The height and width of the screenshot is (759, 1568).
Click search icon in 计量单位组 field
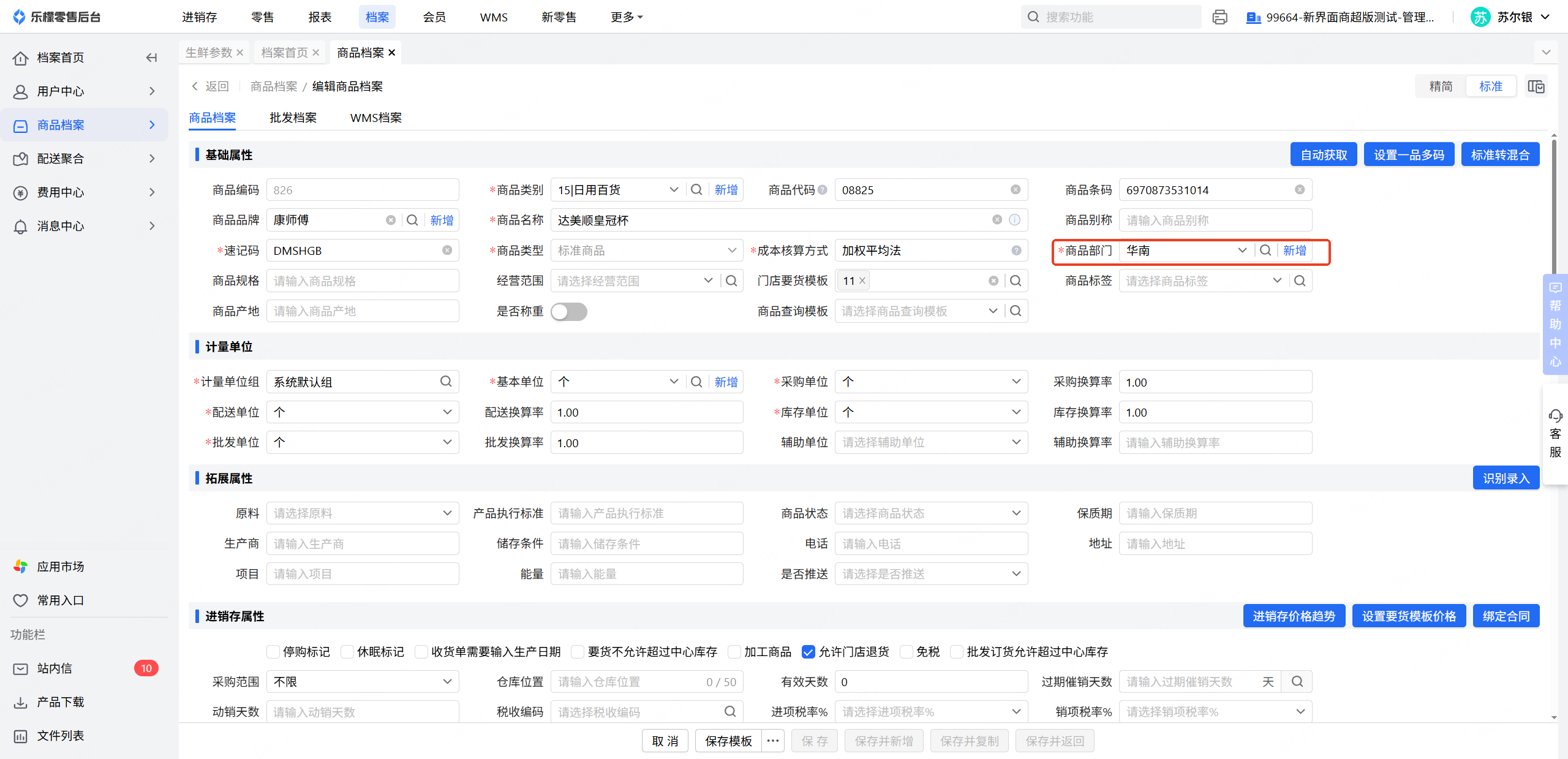(x=445, y=382)
